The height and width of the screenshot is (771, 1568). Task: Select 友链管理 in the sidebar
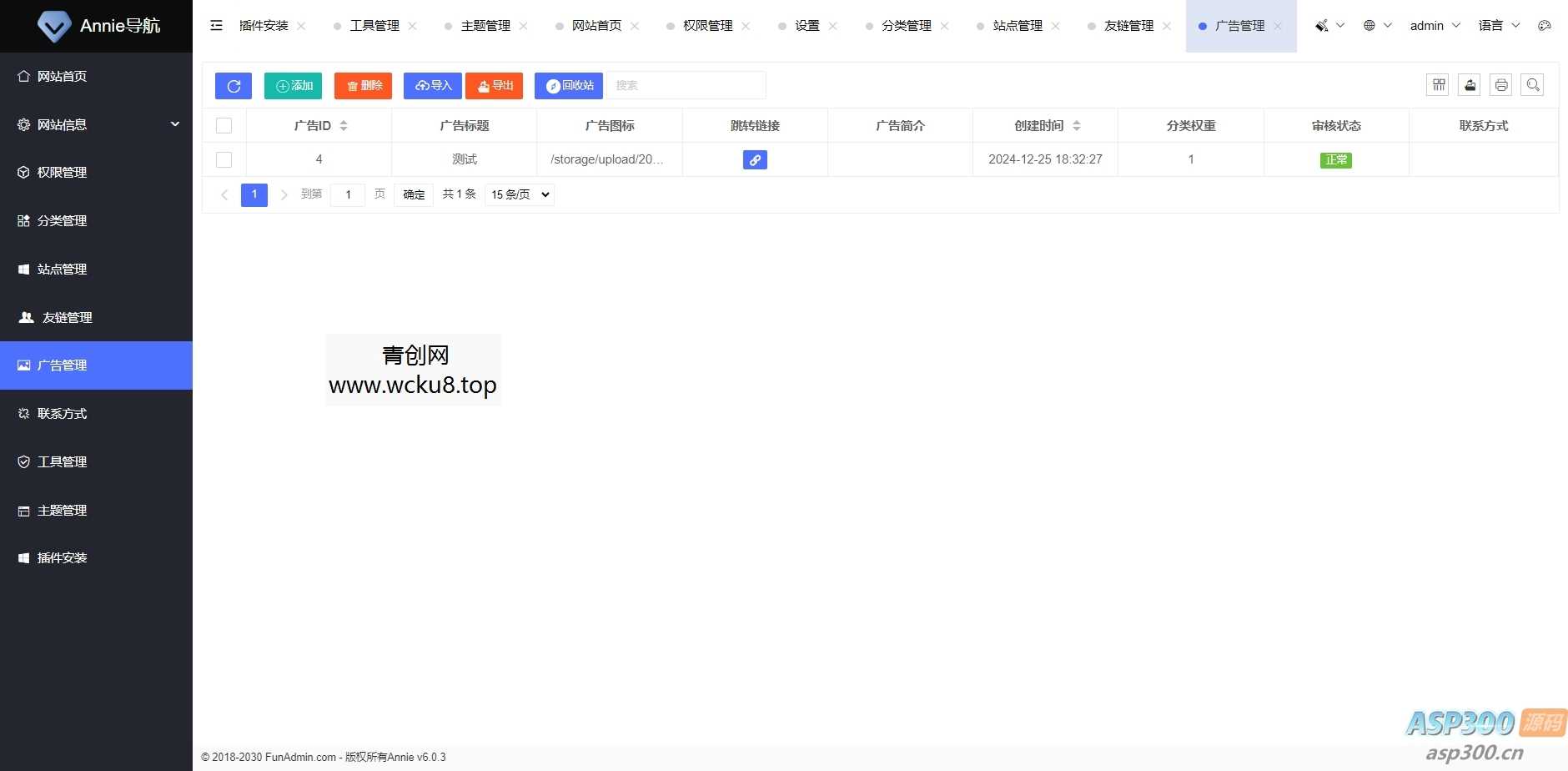click(x=68, y=317)
